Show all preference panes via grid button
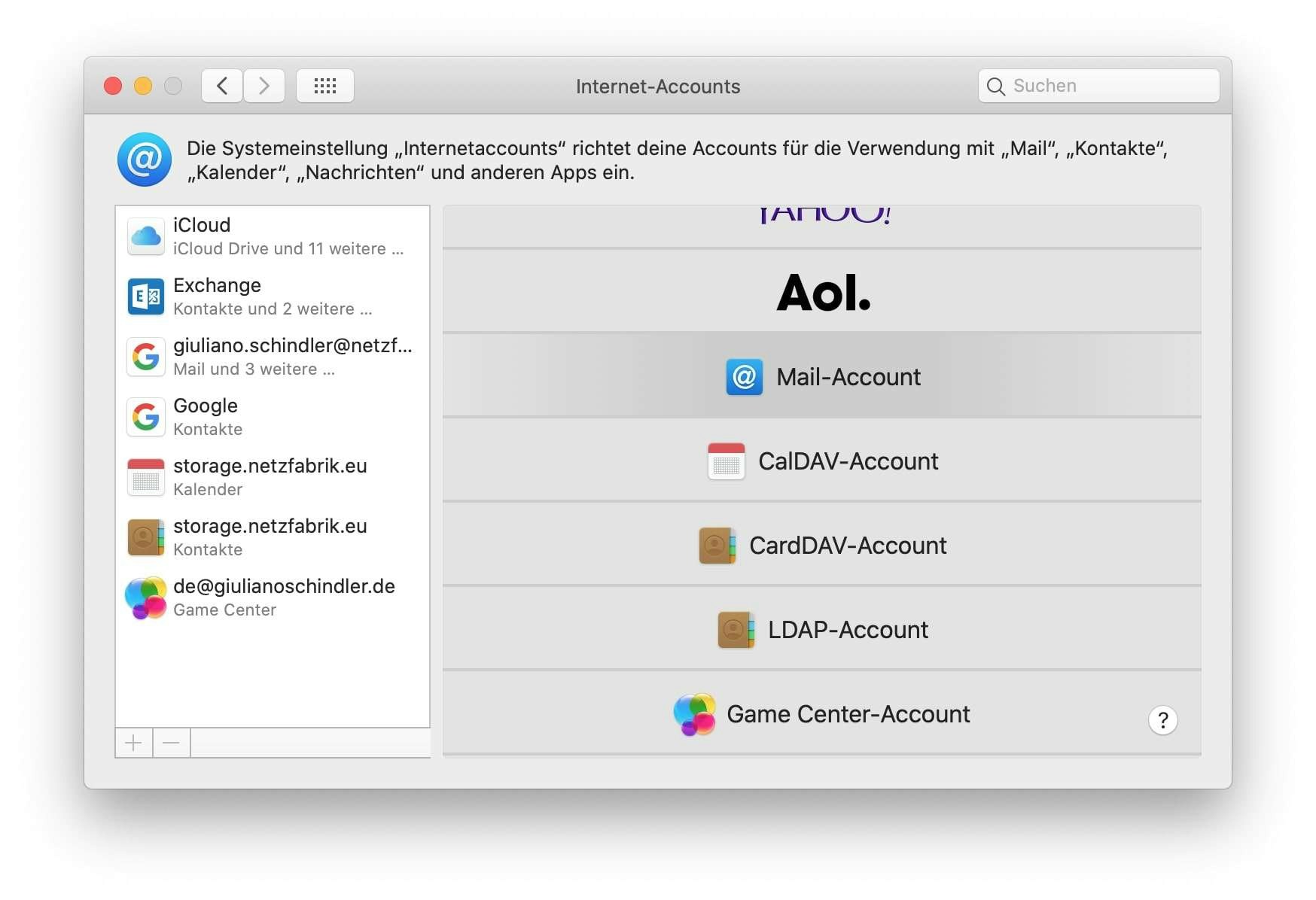The image size is (1316, 900). [325, 86]
